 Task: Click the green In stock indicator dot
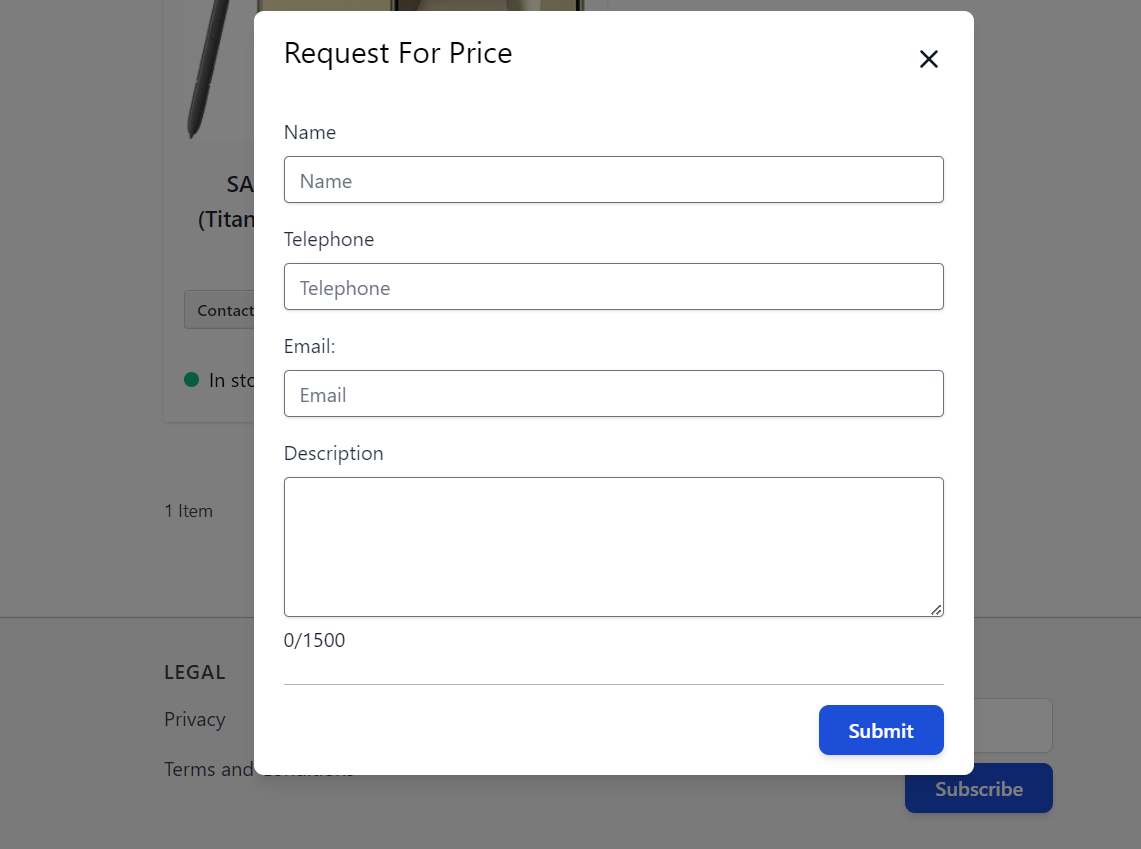tap(192, 380)
